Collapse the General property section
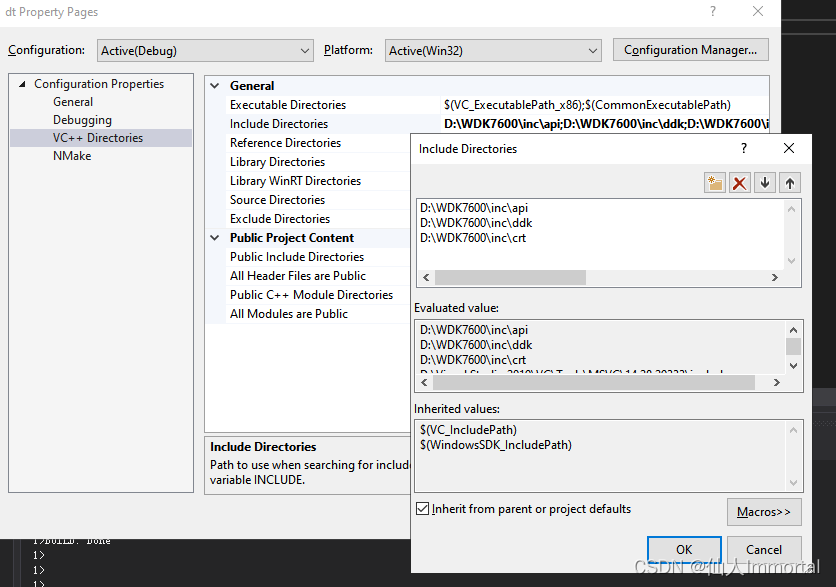836x587 pixels. 215,86
